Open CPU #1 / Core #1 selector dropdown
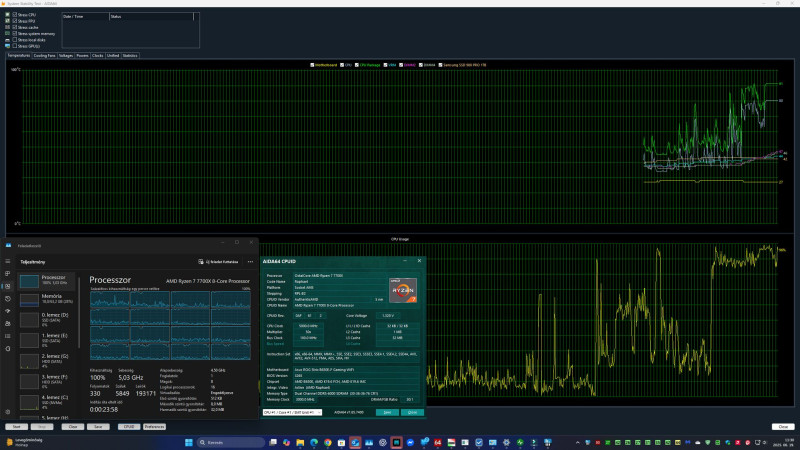 pyautogui.click(x=292, y=412)
